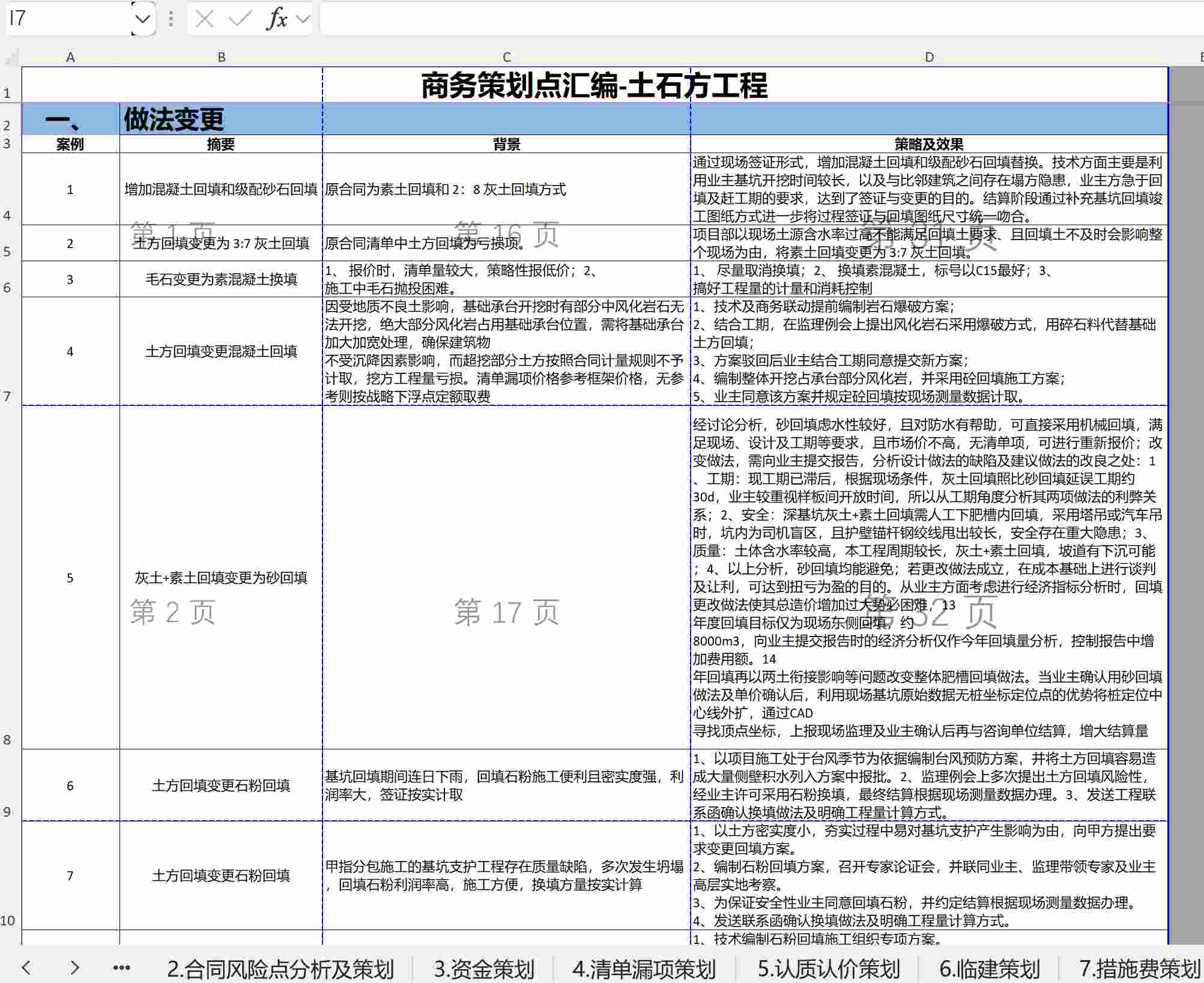This screenshot has height=983, width=1204.
Task: Click inside the formula bar input area
Action: point(761,19)
